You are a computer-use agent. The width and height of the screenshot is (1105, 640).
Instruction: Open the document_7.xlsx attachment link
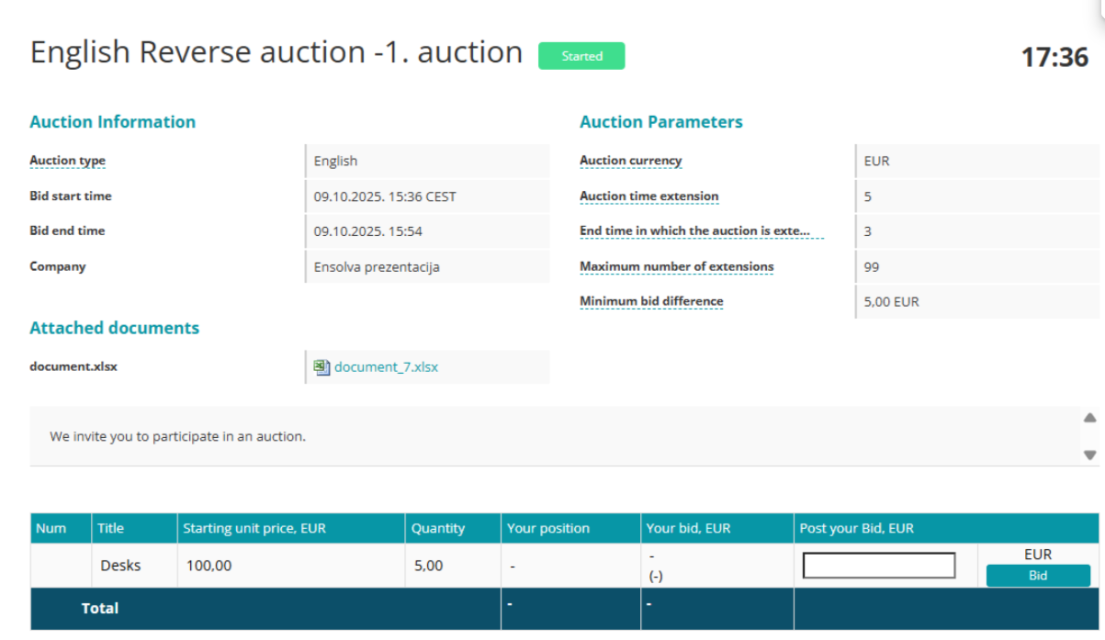click(386, 367)
